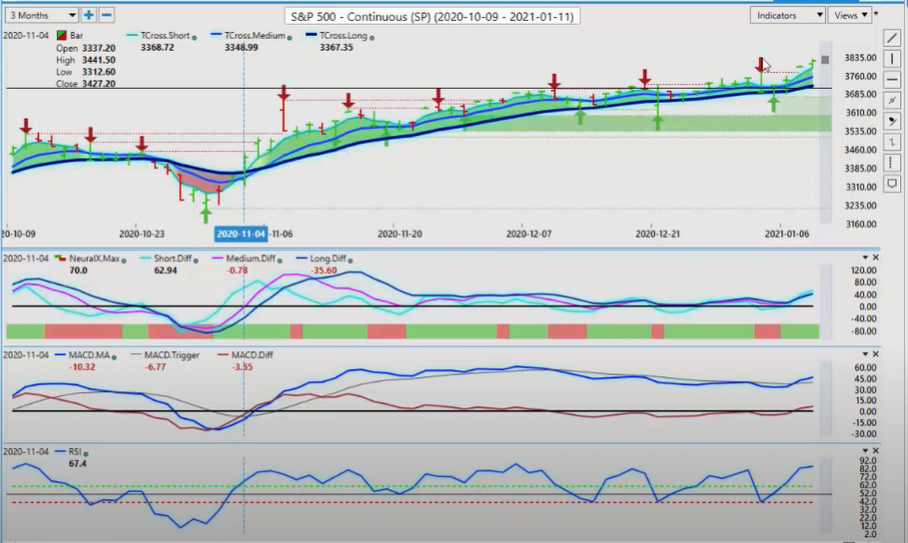The height and width of the screenshot is (543, 908).
Task: Zoom out with the minus button
Action: 107,15
